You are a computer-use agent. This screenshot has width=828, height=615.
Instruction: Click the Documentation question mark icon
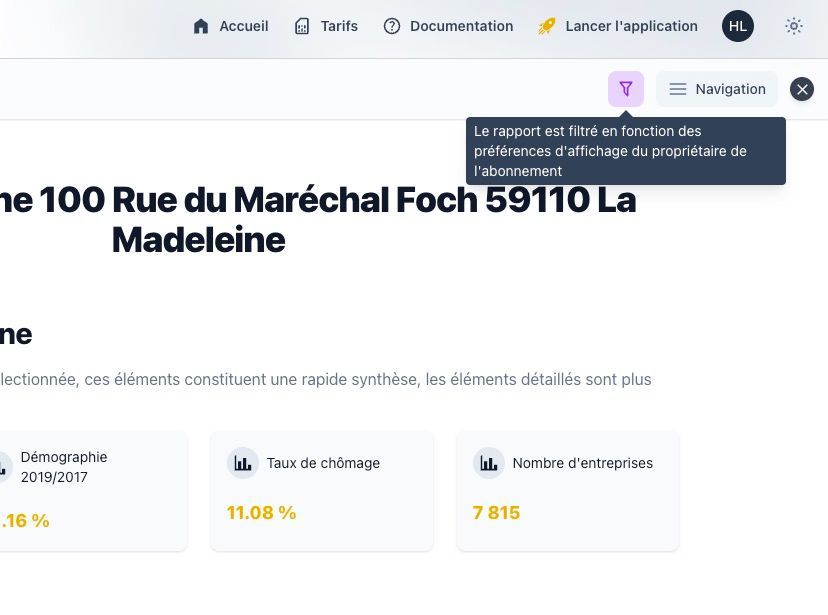(x=390, y=26)
